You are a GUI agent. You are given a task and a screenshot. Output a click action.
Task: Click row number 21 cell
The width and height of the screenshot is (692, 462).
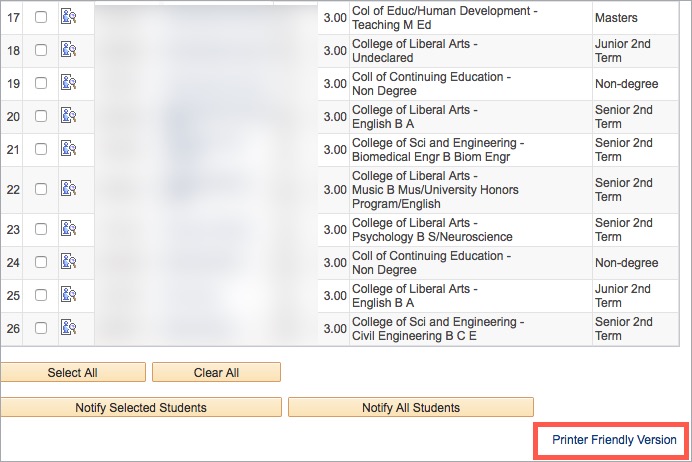pos(13,150)
